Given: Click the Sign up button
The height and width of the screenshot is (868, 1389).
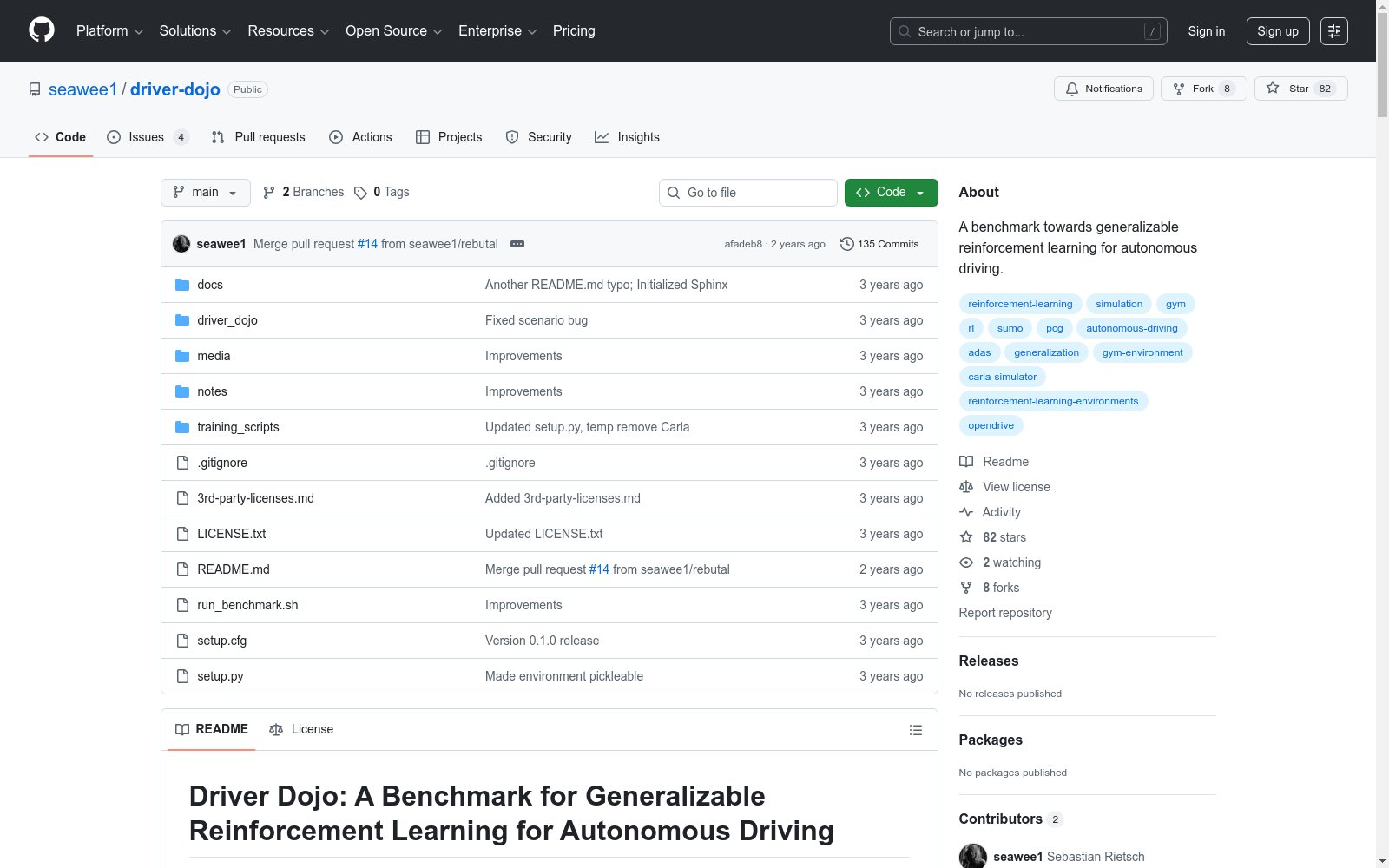Looking at the screenshot, I should coord(1278,31).
